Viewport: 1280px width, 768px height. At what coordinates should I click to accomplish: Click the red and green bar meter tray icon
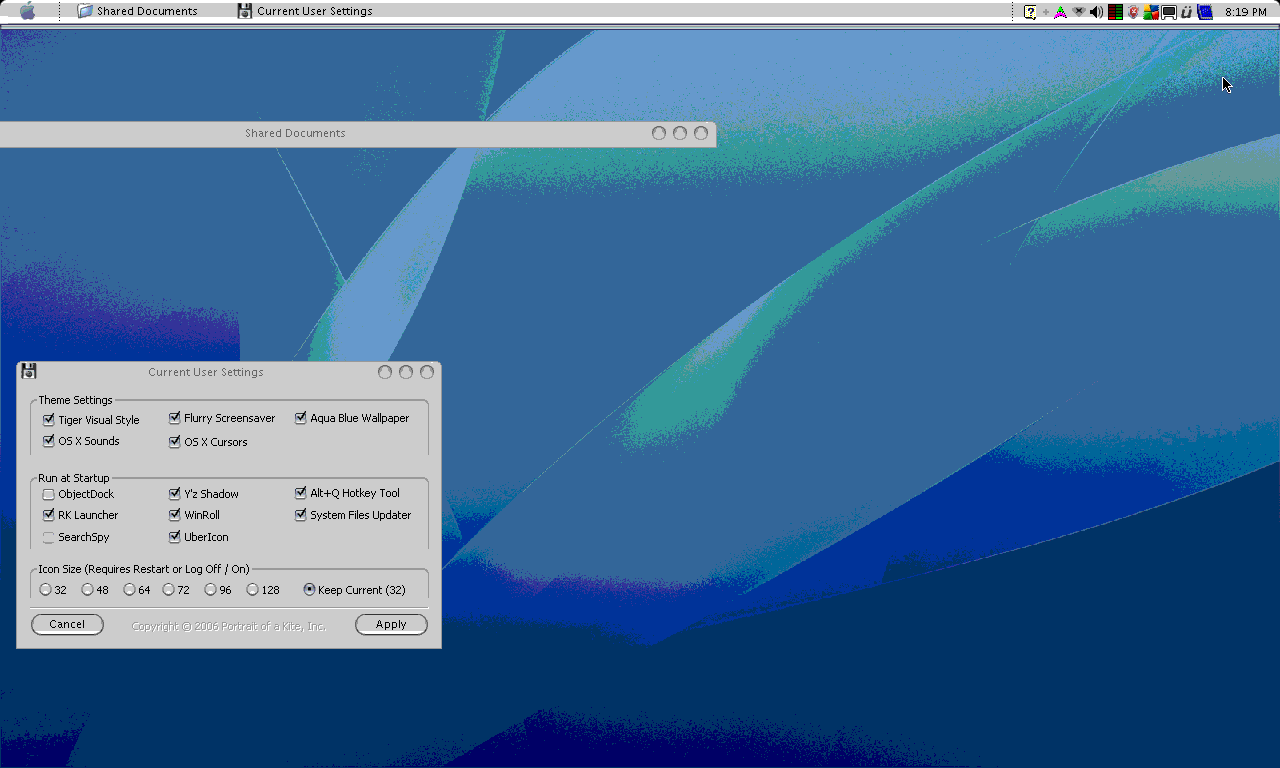(x=1115, y=12)
